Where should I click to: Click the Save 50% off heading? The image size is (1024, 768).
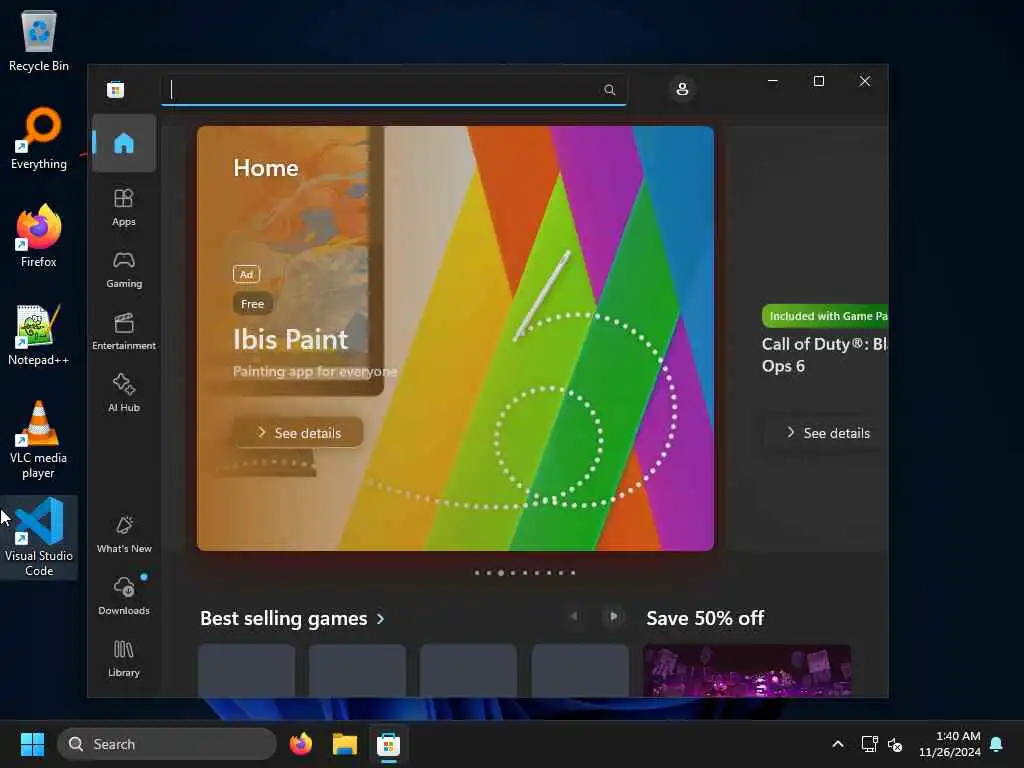[x=705, y=618]
